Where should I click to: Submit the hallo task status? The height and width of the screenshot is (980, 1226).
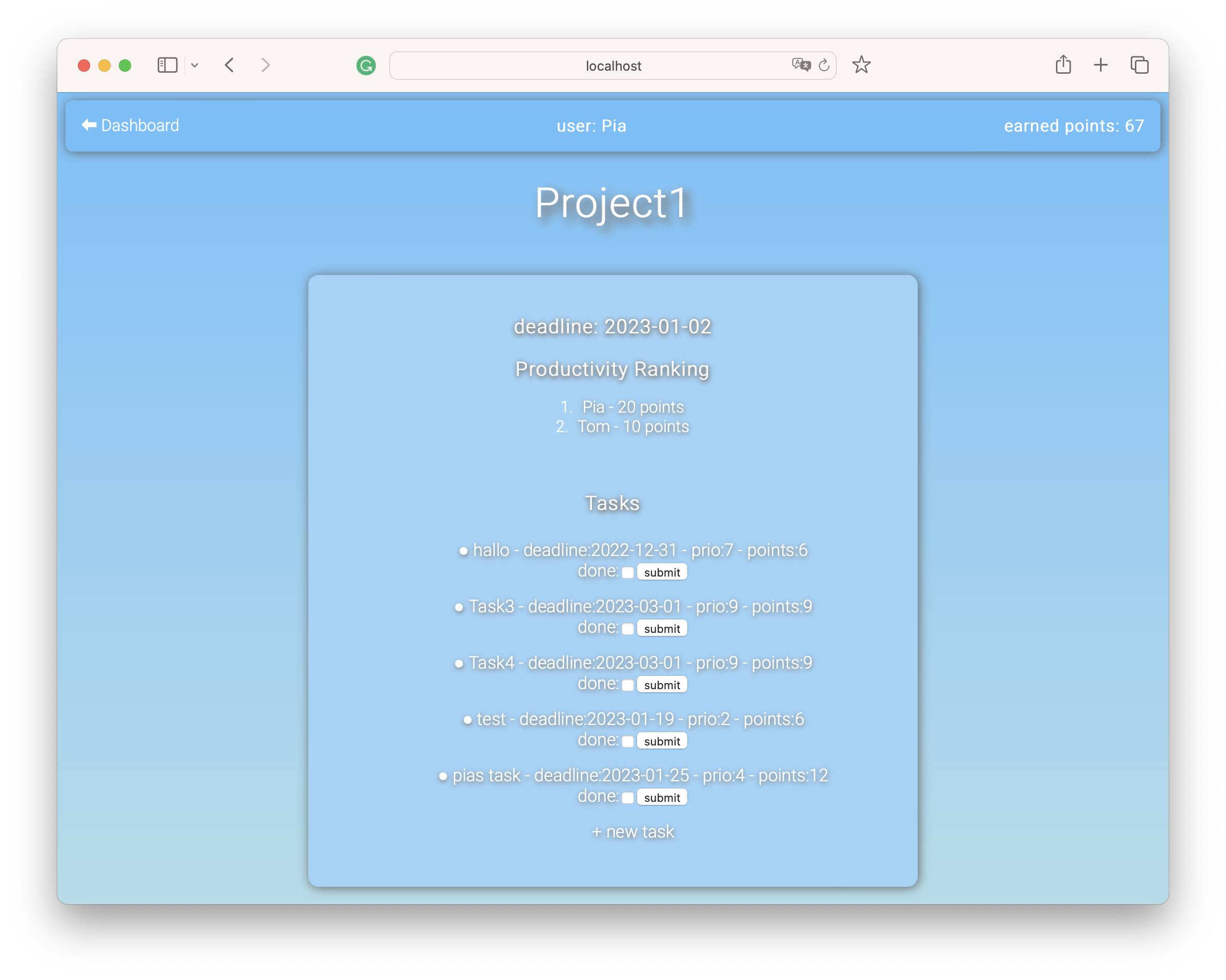[x=661, y=572]
